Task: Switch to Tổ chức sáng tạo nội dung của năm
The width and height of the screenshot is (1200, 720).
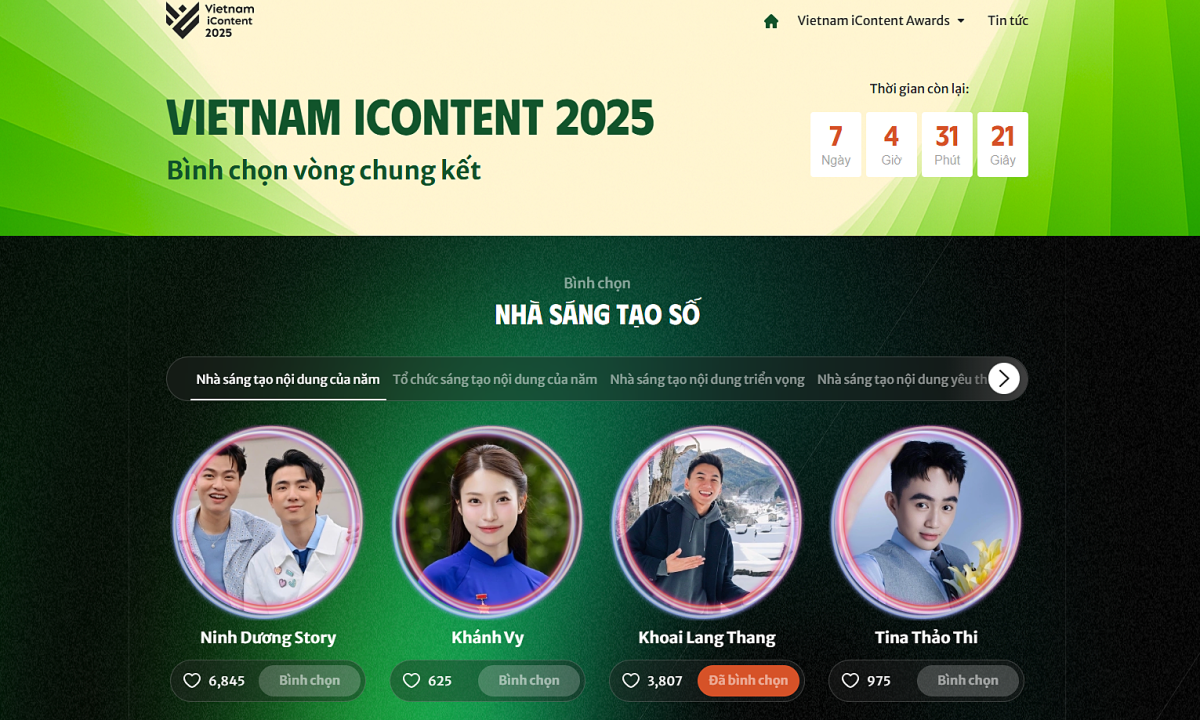Action: point(495,379)
